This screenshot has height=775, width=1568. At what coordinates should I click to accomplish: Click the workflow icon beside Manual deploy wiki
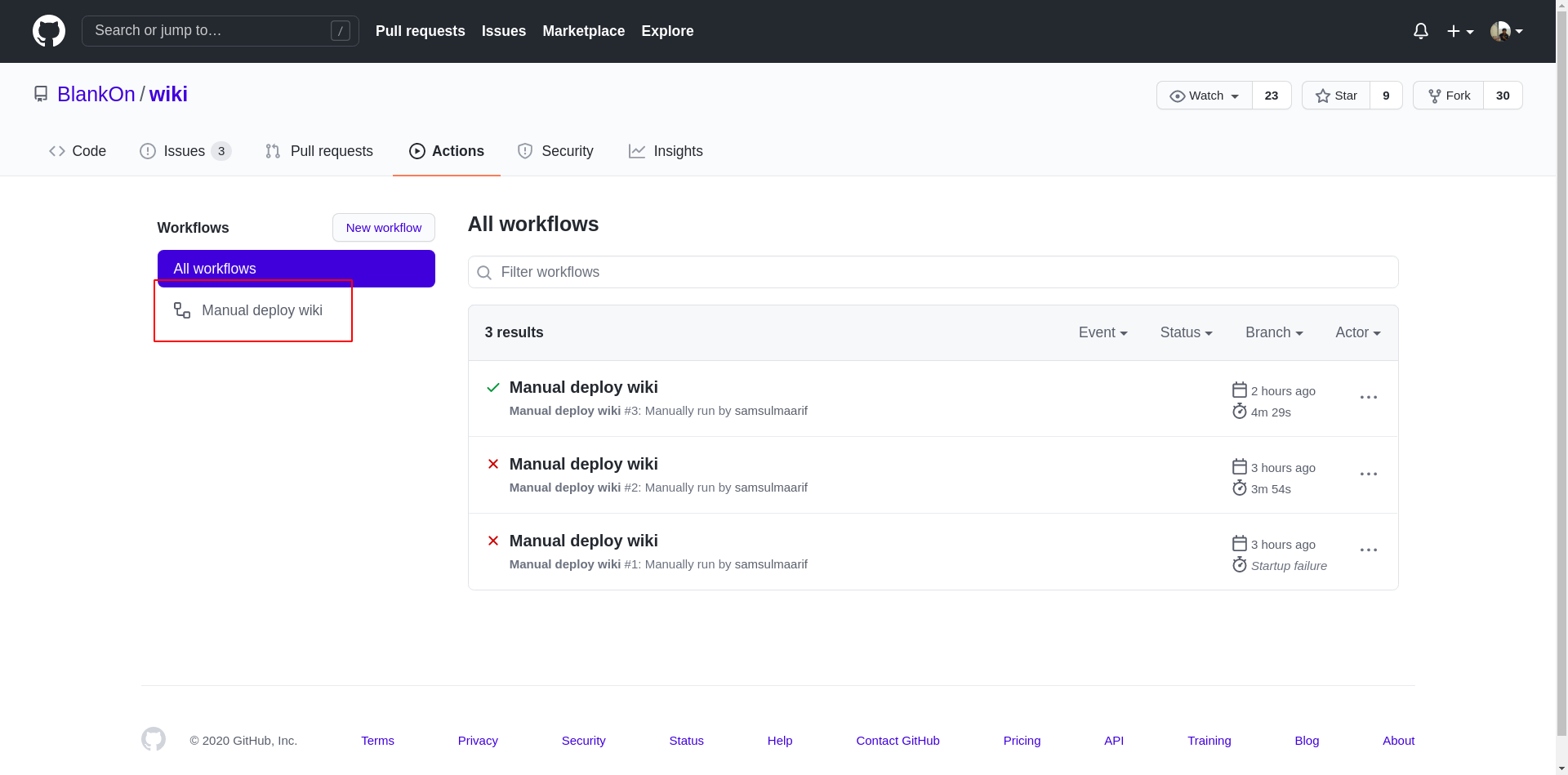[x=182, y=310]
